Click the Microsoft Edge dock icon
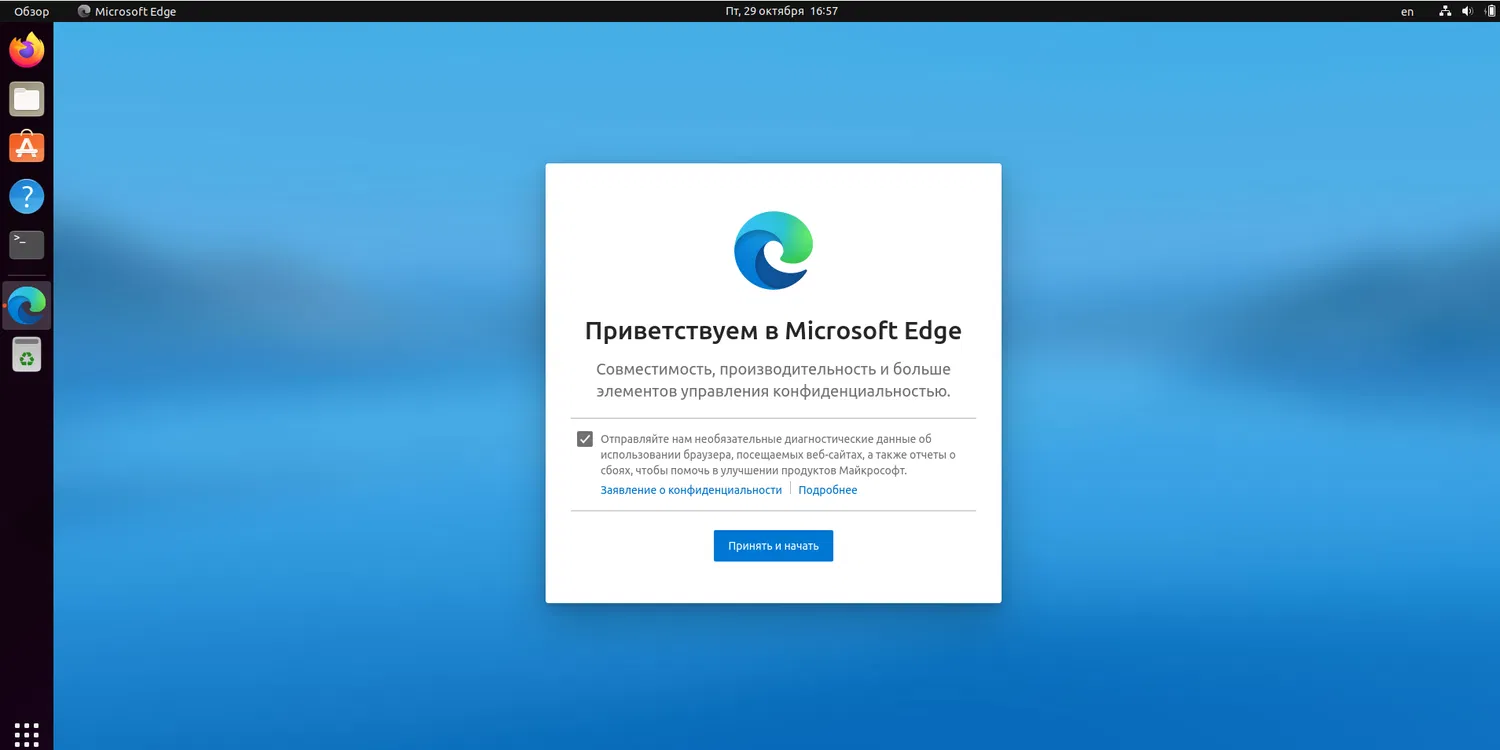This screenshot has height=750, width=1500. tap(27, 306)
